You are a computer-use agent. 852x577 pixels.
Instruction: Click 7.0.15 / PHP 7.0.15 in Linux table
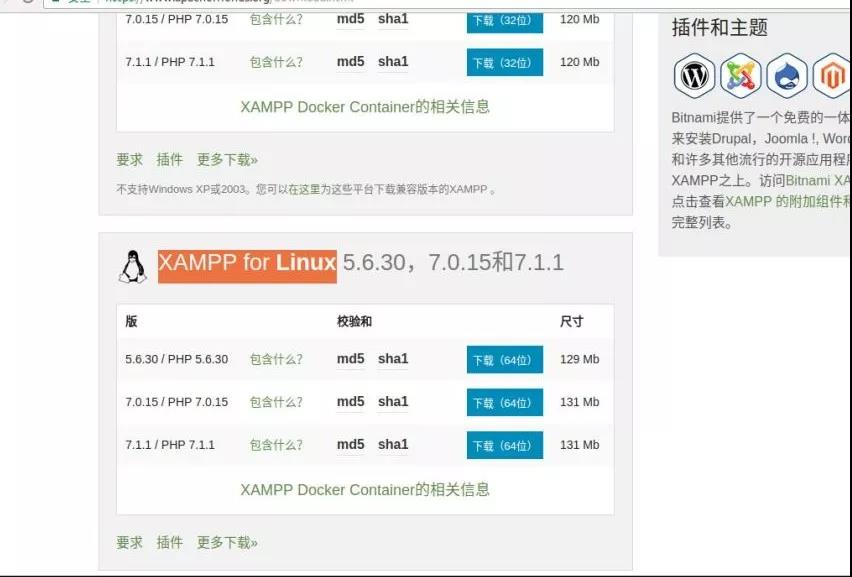tap(177, 402)
